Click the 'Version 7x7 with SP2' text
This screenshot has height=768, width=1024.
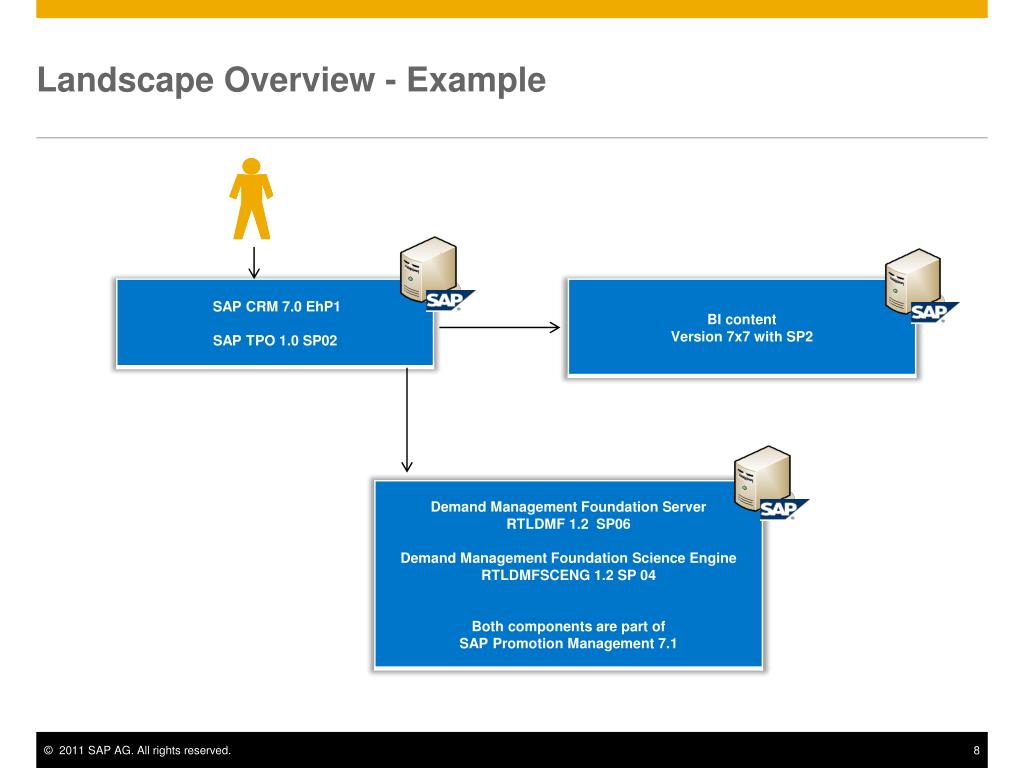[x=742, y=336]
